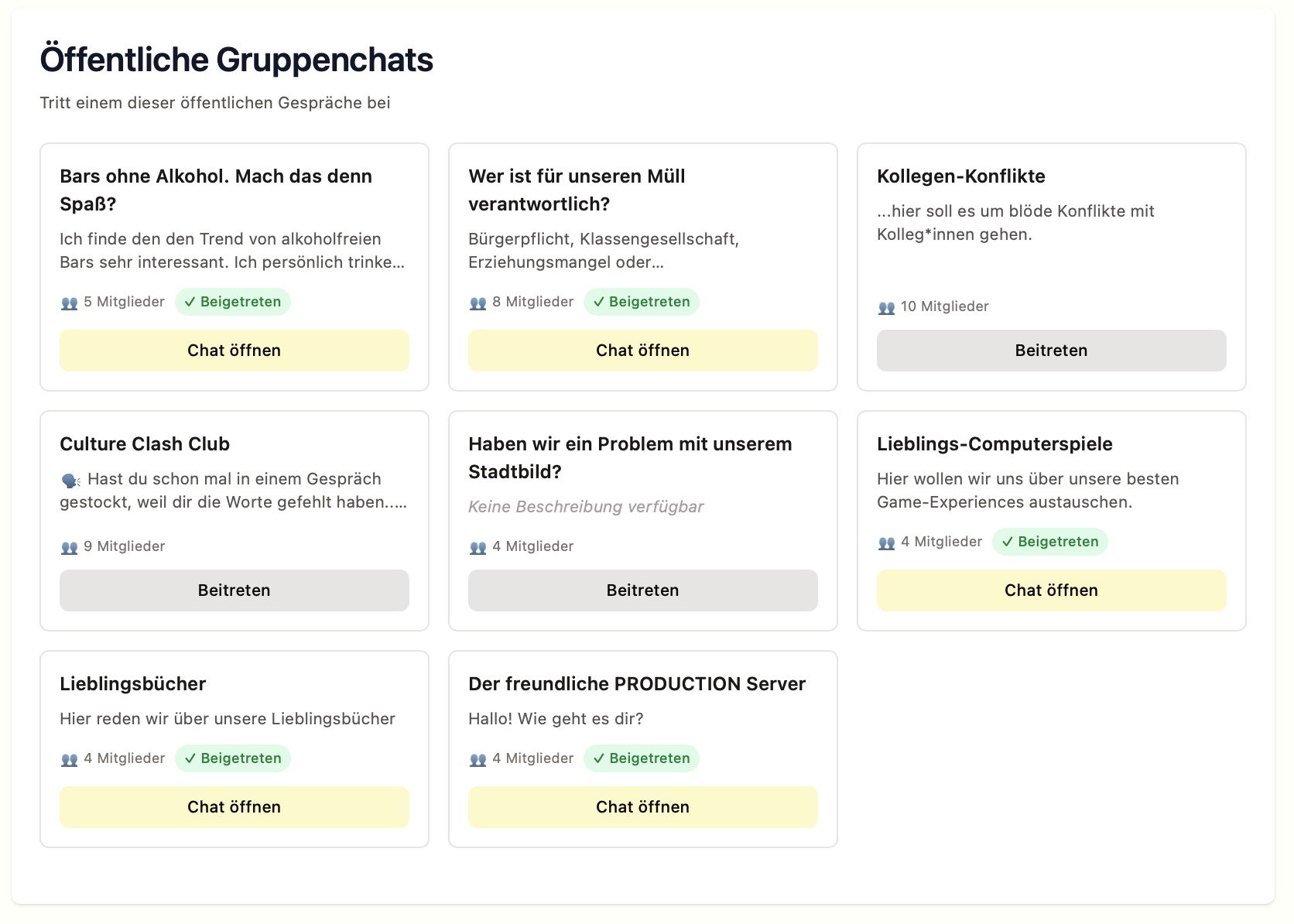Screen dimensions: 1294x924
Task: Click the members icon on Stadtbild card
Action: (x=477, y=547)
